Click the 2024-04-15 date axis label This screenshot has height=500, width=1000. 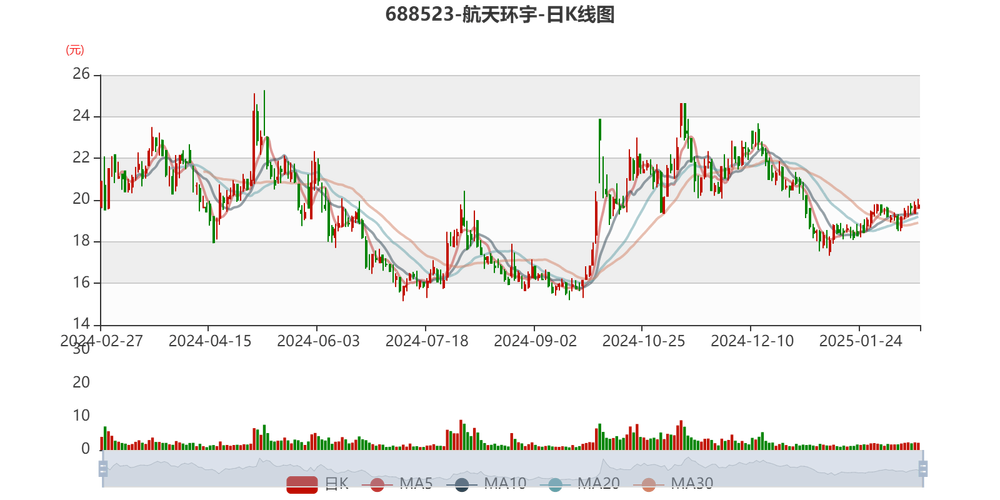point(210,341)
